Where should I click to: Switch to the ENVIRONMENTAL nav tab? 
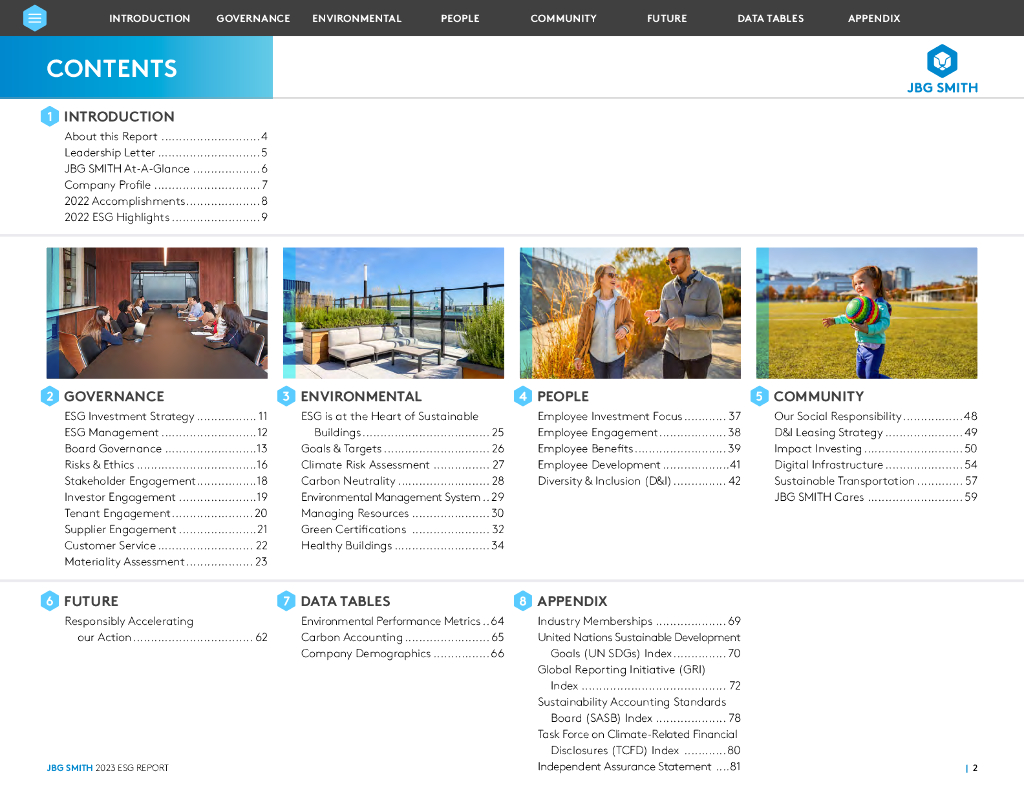click(357, 18)
